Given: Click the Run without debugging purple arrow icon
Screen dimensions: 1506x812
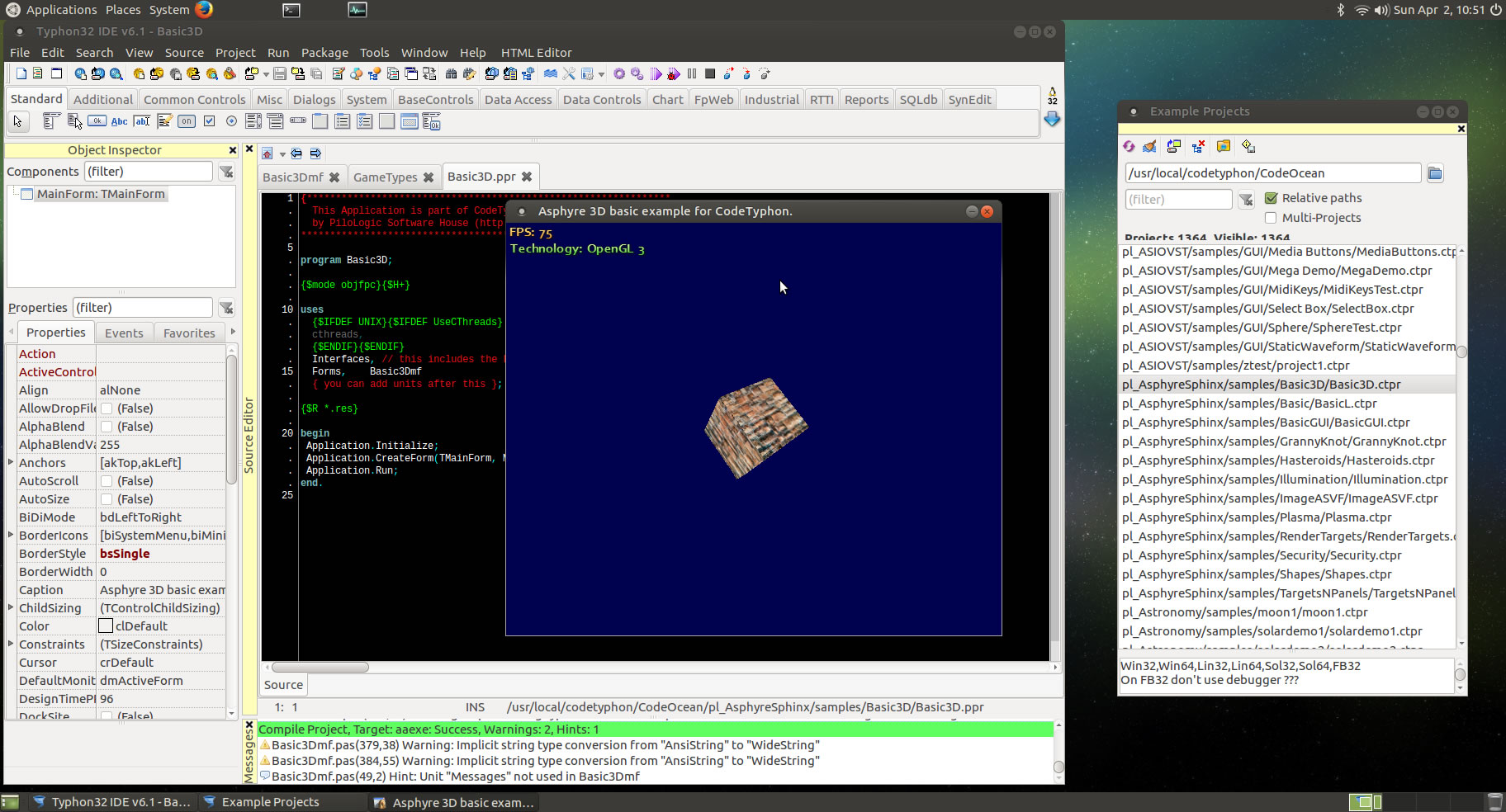Looking at the screenshot, I should tap(656, 73).
